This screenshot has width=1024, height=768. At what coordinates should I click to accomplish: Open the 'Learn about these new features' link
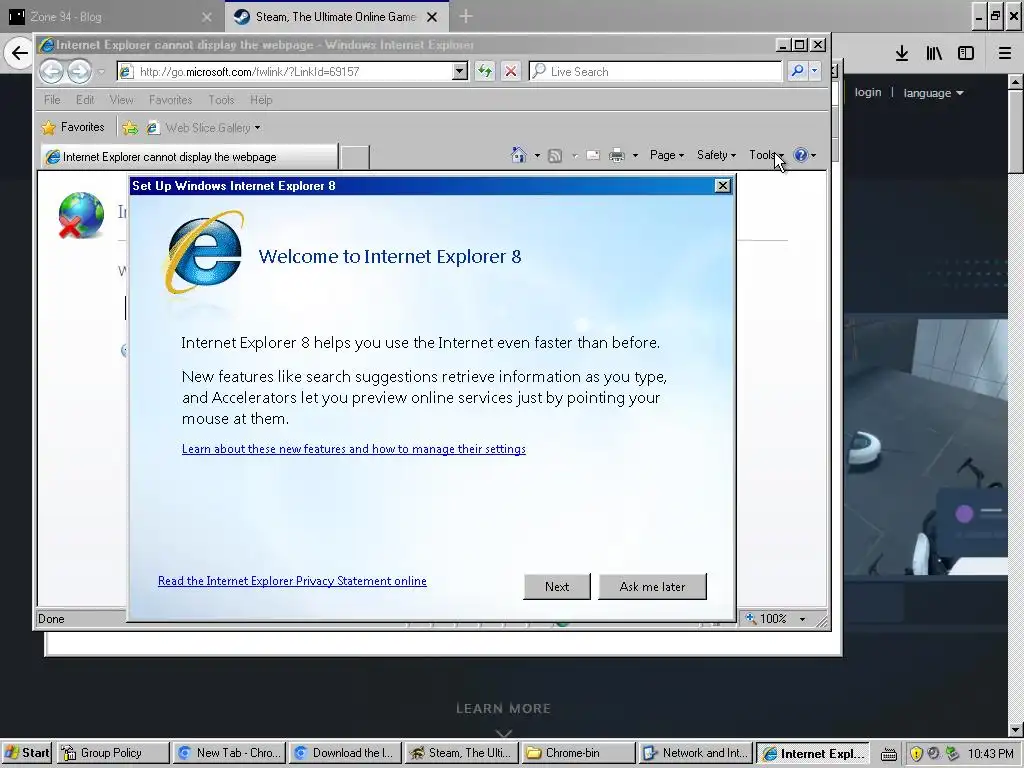(354, 449)
